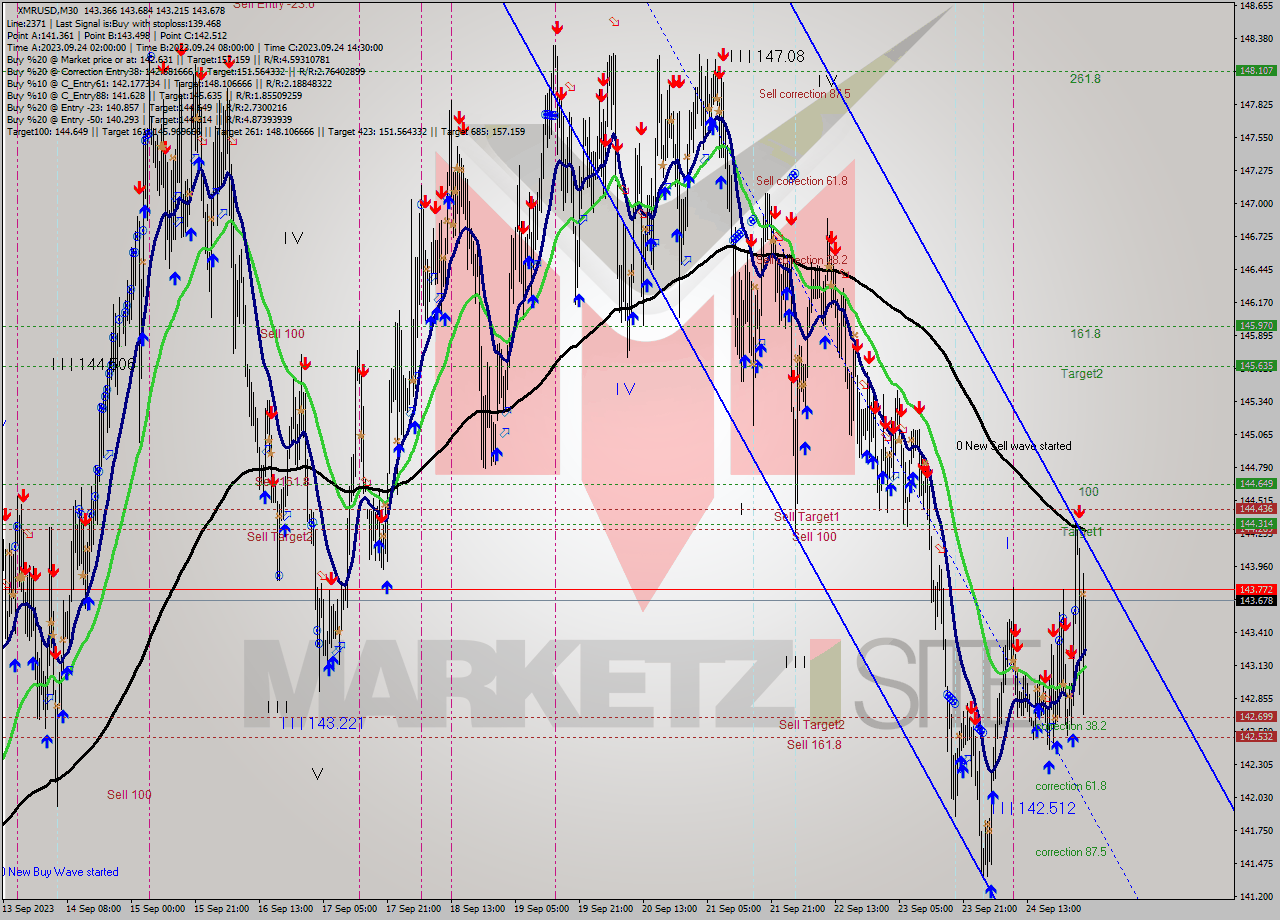Viewport: 1280px width, 920px height.
Task: Click the 148.107 price tag on axis
Action: [1256, 71]
